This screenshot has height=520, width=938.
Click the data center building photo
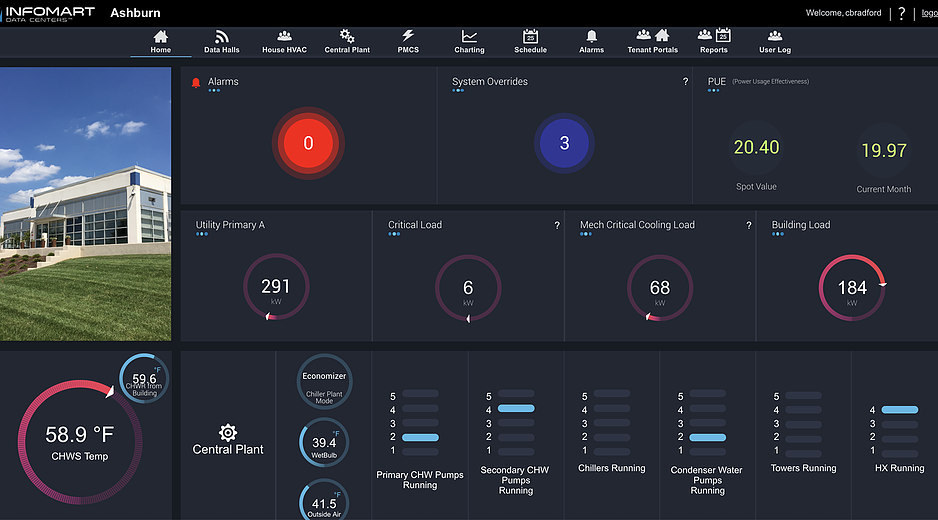click(x=86, y=204)
